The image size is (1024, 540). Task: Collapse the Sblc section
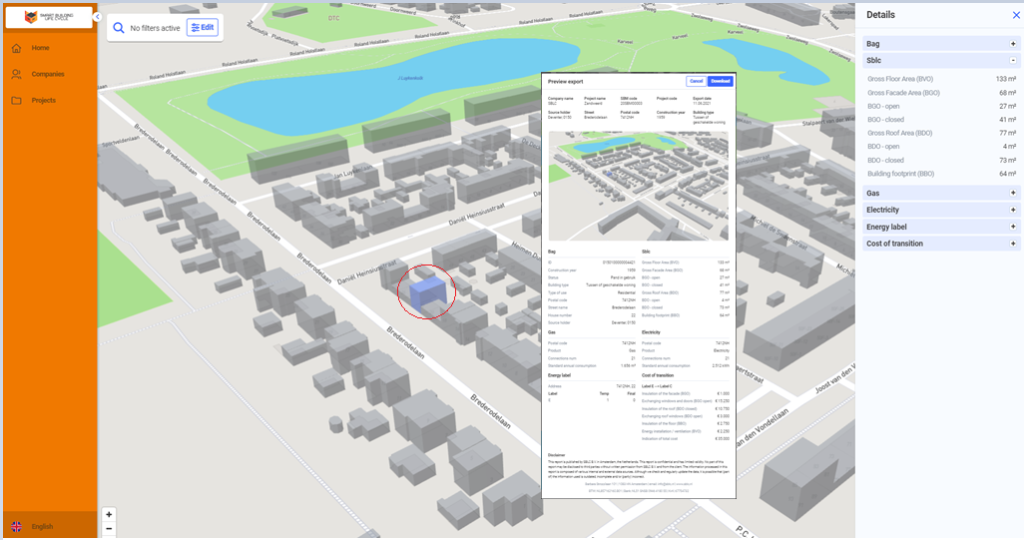pyautogui.click(x=1013, y=60)
